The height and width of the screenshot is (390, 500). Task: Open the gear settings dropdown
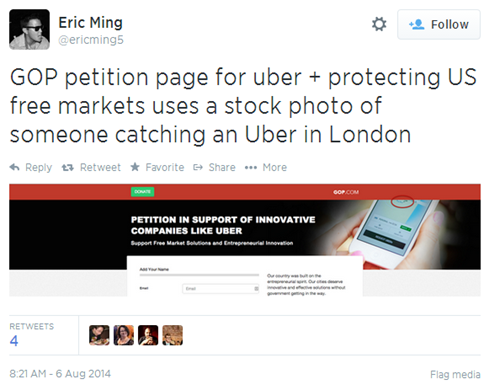379,24
